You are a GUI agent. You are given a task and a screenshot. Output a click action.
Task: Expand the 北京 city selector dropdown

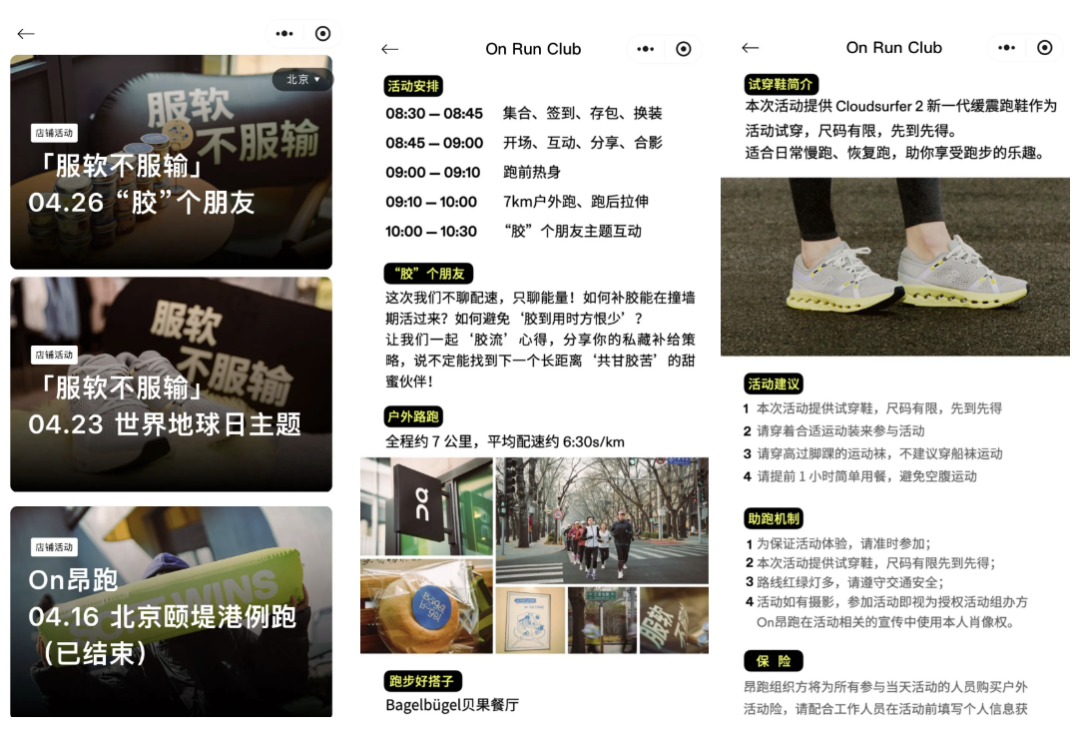(x=303, y=79)
